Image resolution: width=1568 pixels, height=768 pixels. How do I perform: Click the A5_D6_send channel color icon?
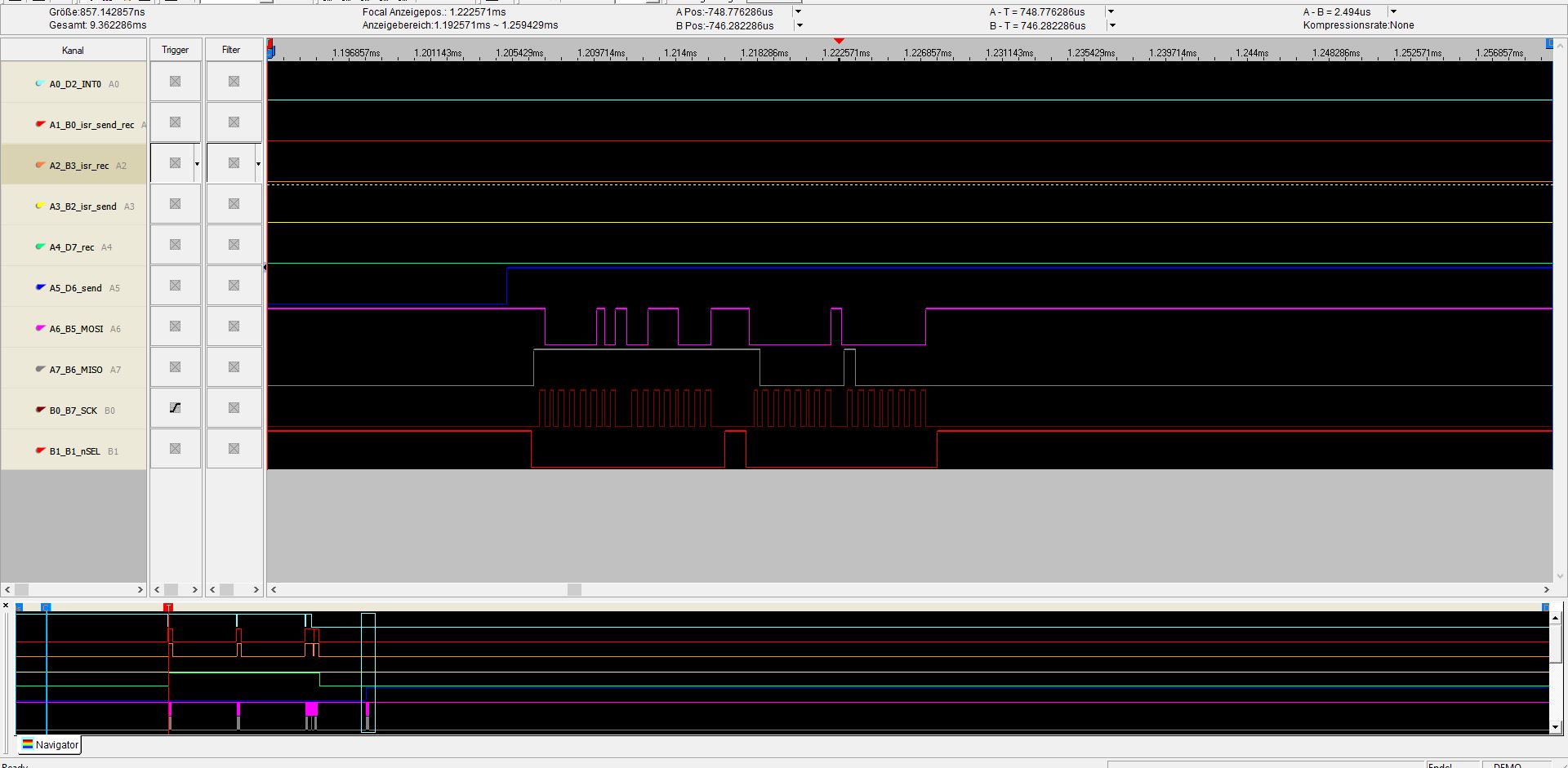[x=39, y=287]
